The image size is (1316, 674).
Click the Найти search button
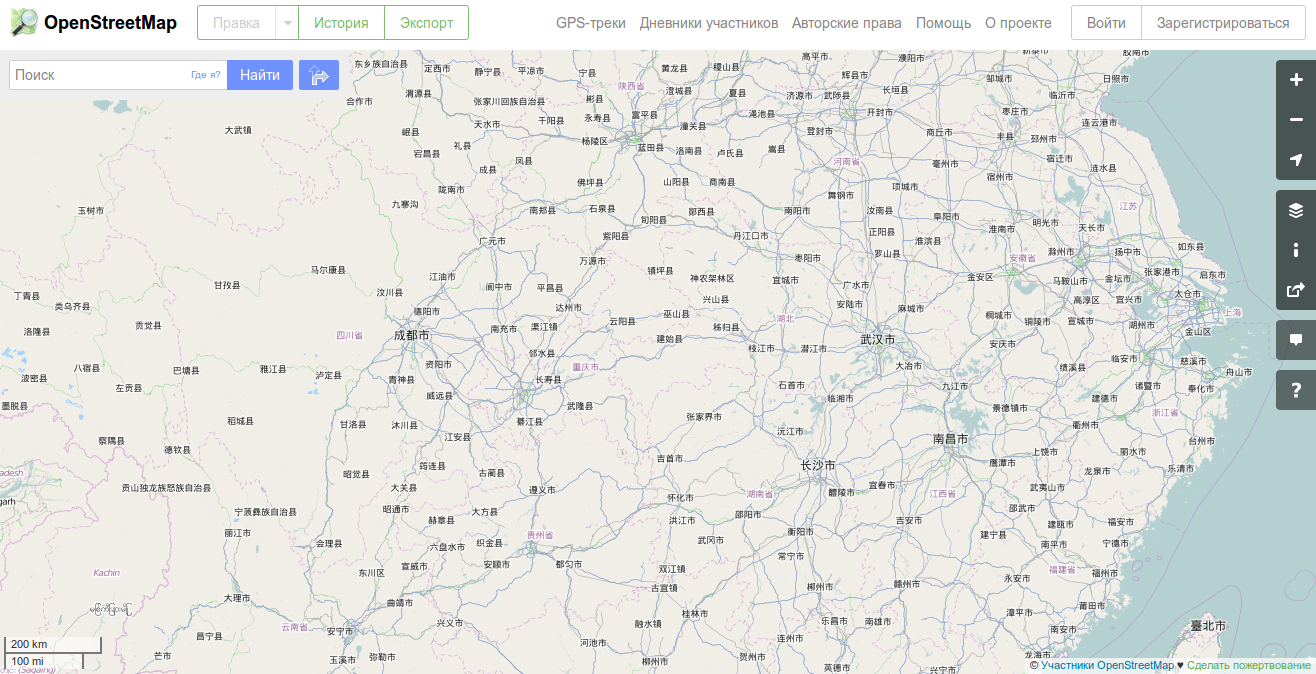[x=260, y=75]
